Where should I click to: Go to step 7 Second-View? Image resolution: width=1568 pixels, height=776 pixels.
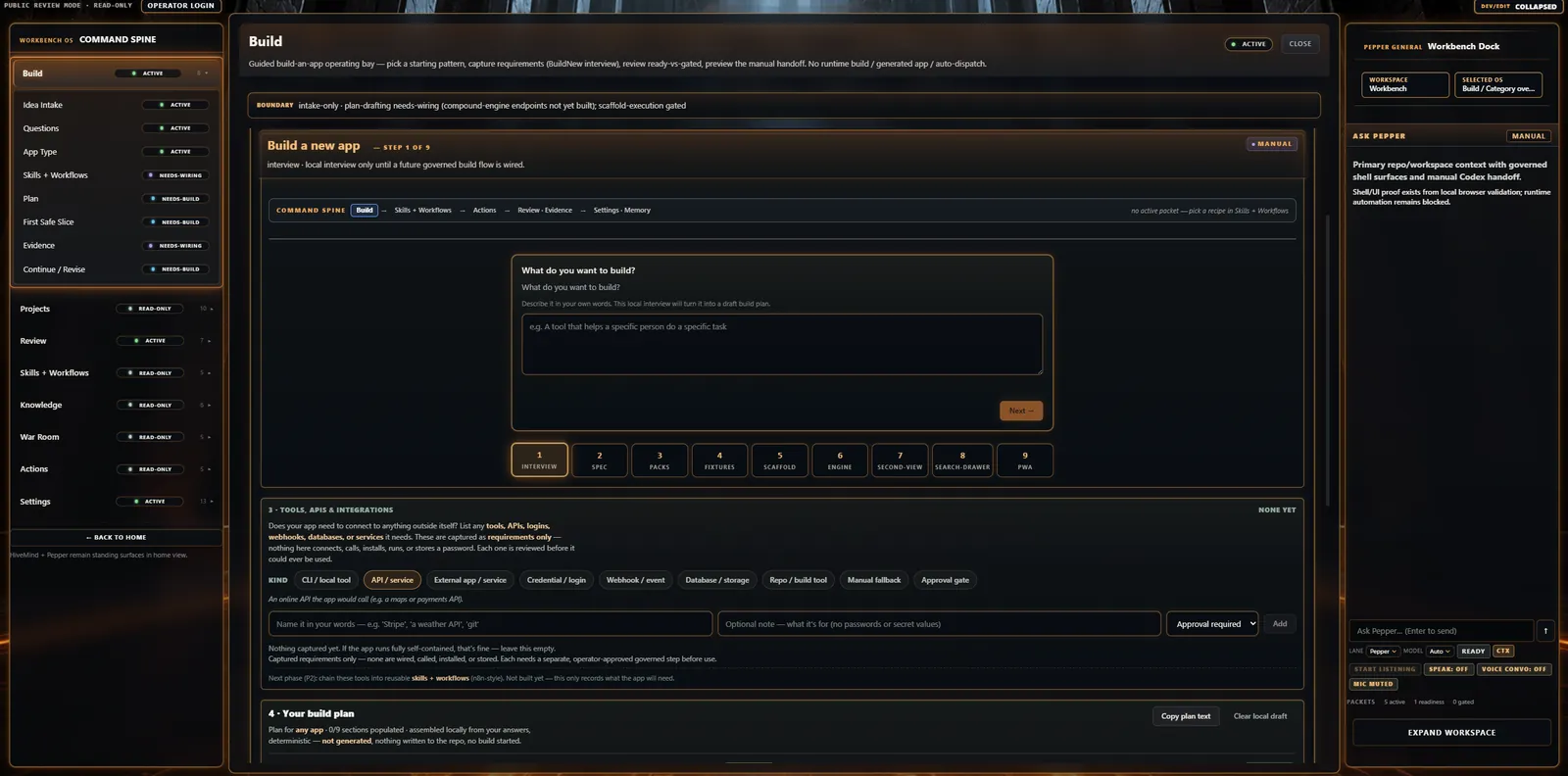coord(900,461)
